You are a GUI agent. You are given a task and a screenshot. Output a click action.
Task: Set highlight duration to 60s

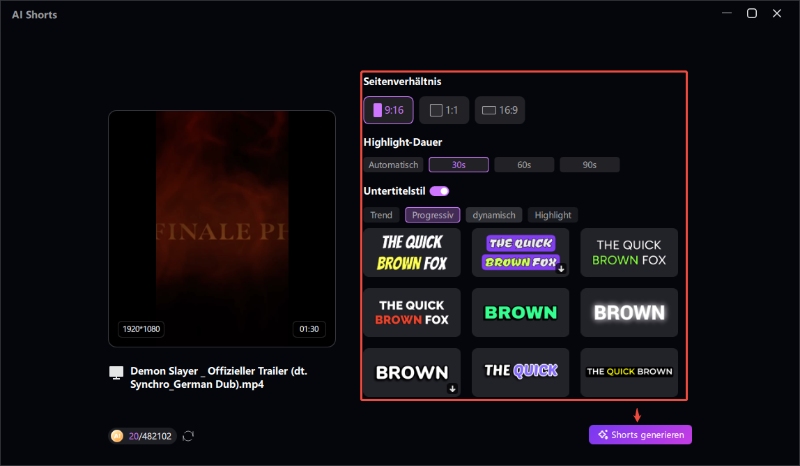(524, 165)
